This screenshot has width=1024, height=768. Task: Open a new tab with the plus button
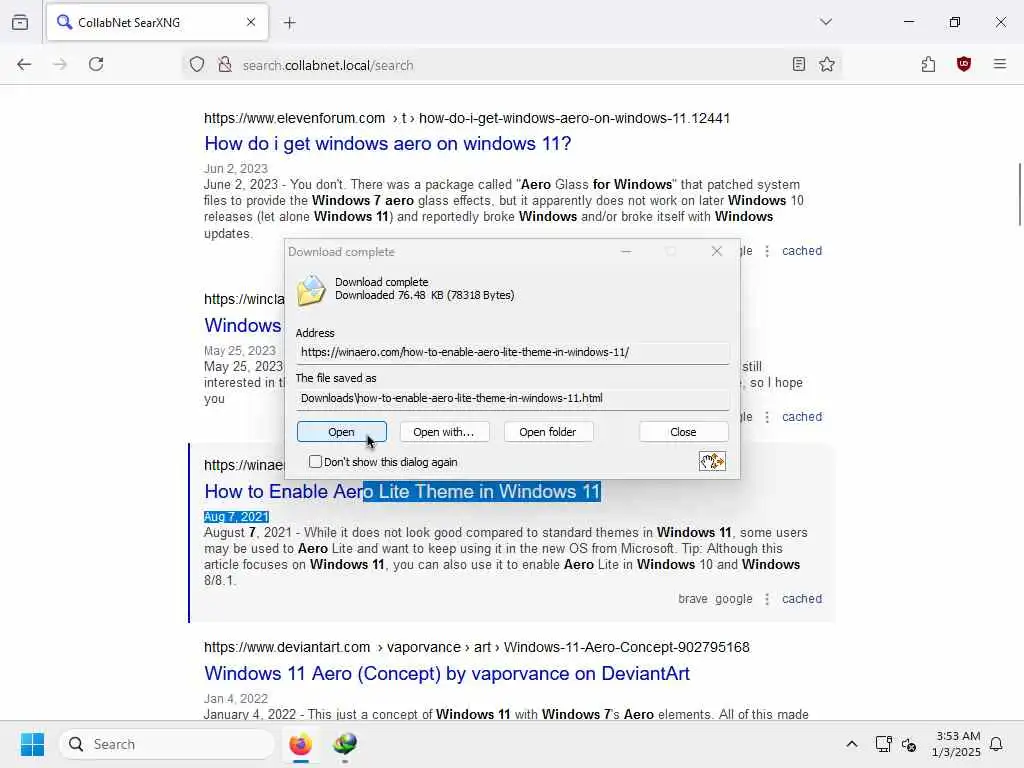[290, 23]
